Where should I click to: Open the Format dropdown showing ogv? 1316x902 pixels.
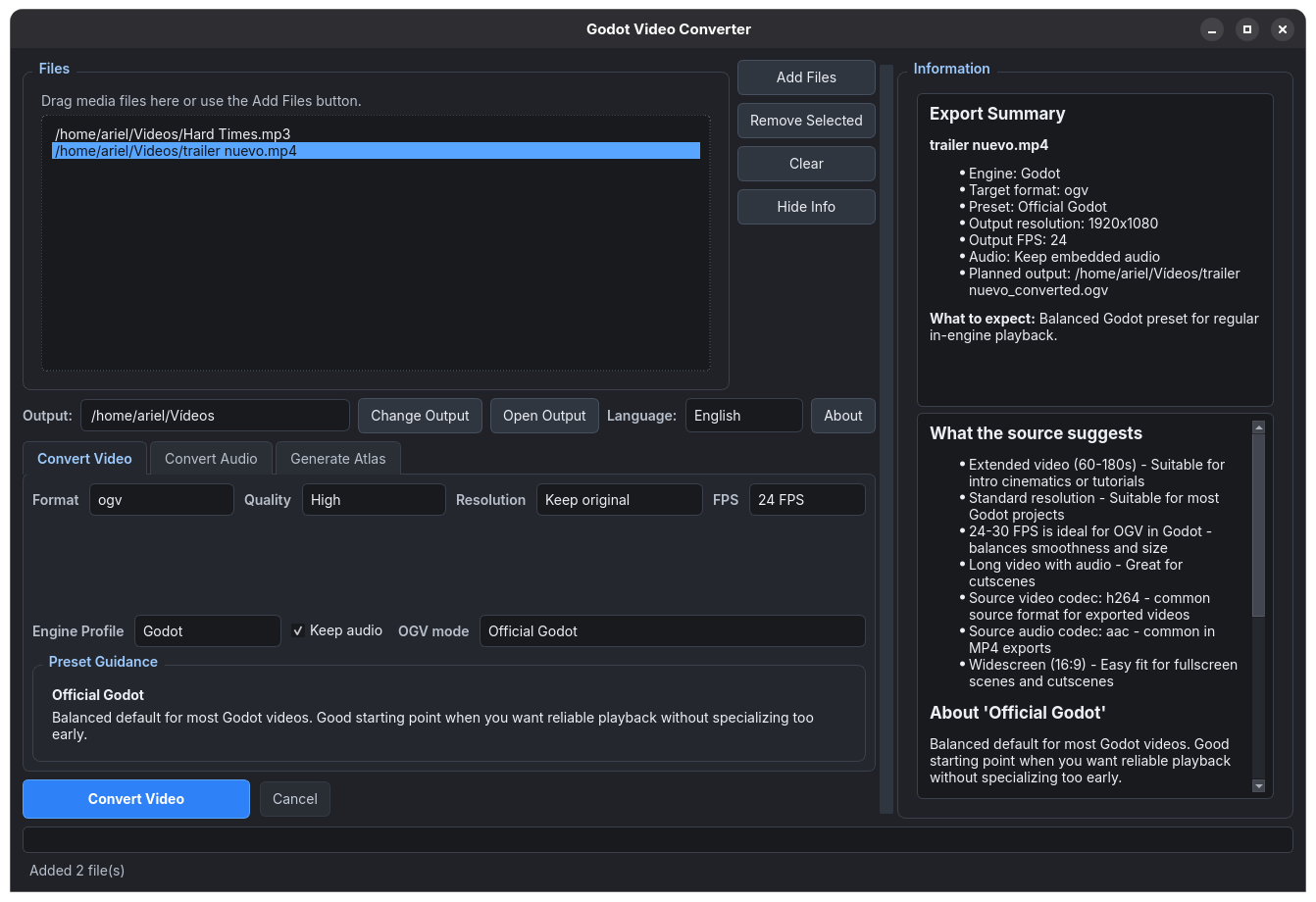(162, 500)
